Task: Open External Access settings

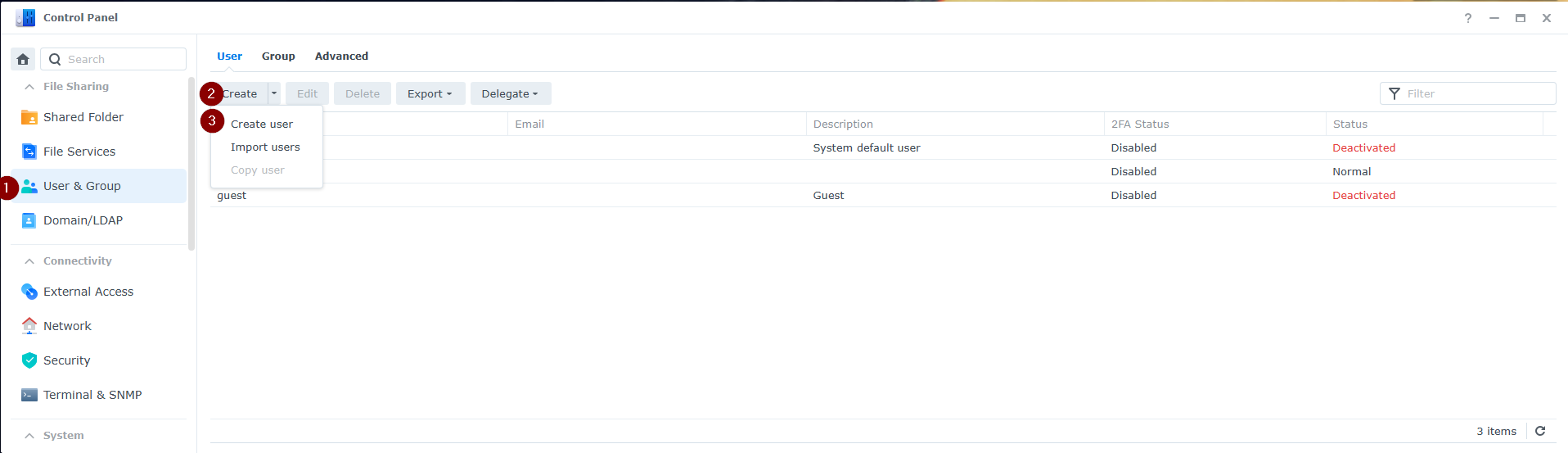Action: [x=88, y=292]
